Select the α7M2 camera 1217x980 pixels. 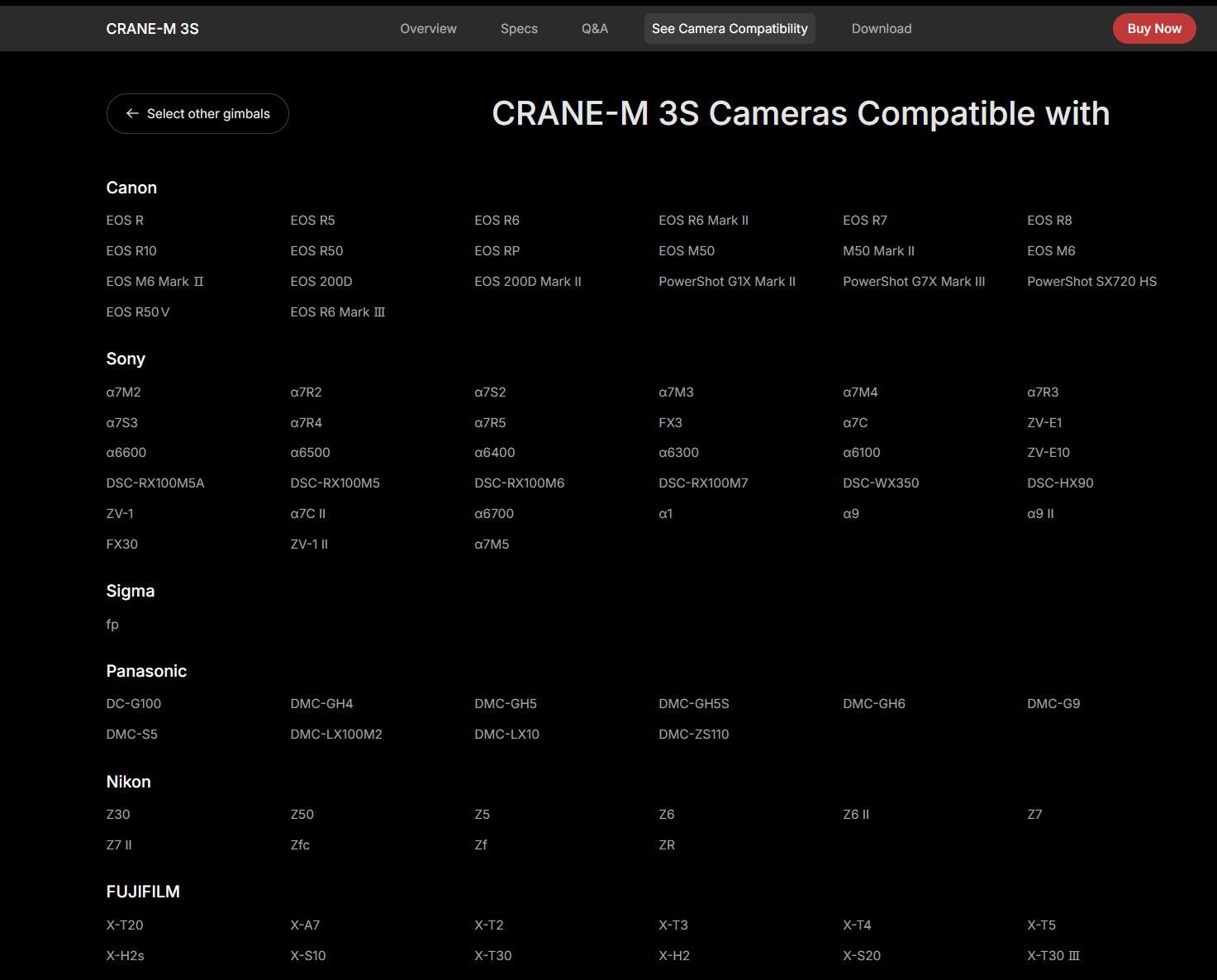(123, 392)
